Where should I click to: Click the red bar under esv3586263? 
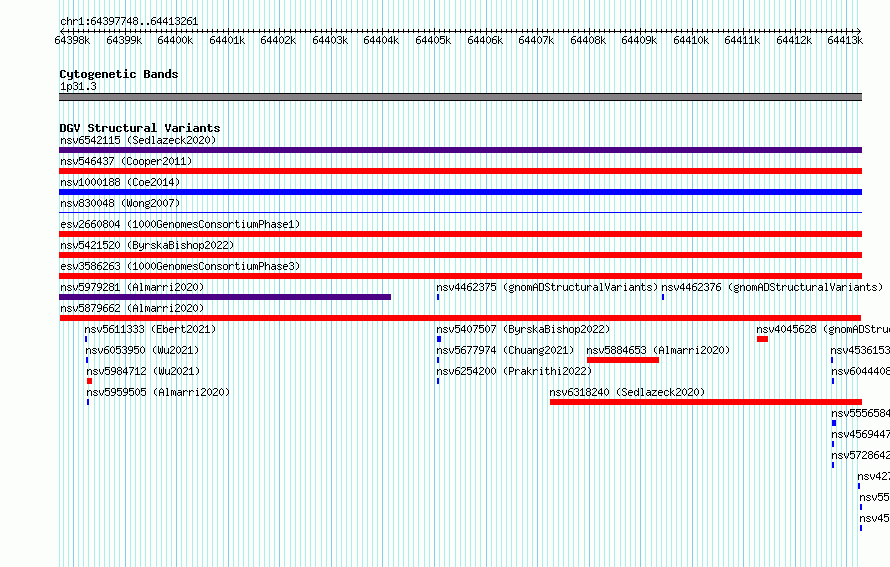[x=460, y=276]
